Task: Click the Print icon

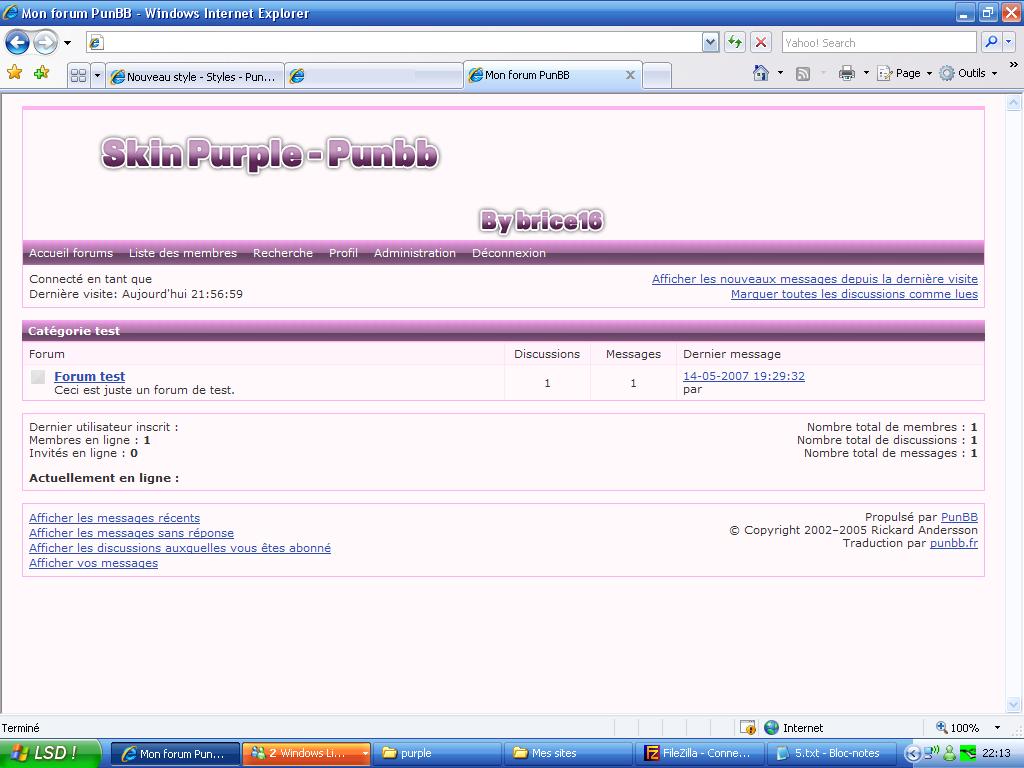Action: 847,73
